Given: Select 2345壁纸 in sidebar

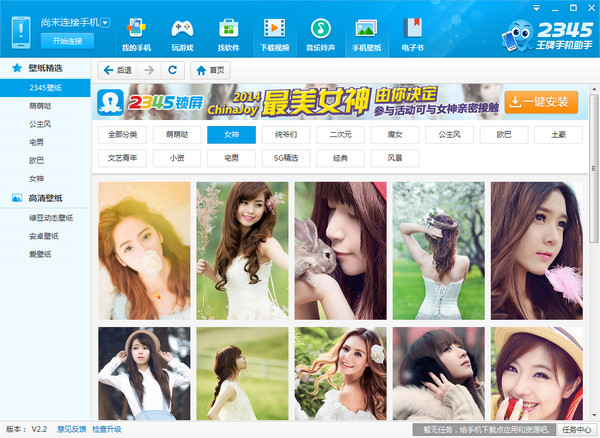Looking at the screenshot, I should click(45, 88).
